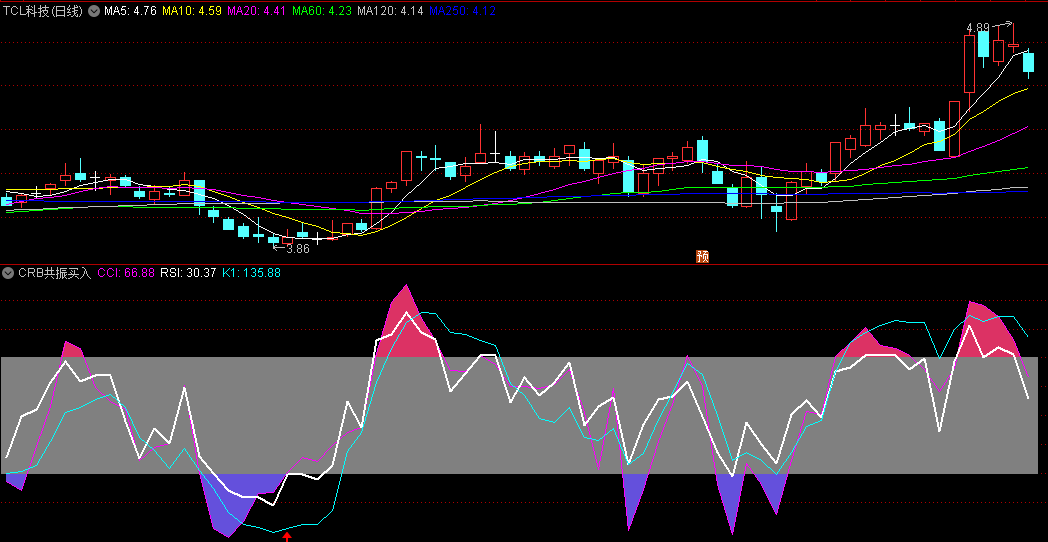
Task: Click the blue MA250: 4.12 label
Action: (462, 11)
